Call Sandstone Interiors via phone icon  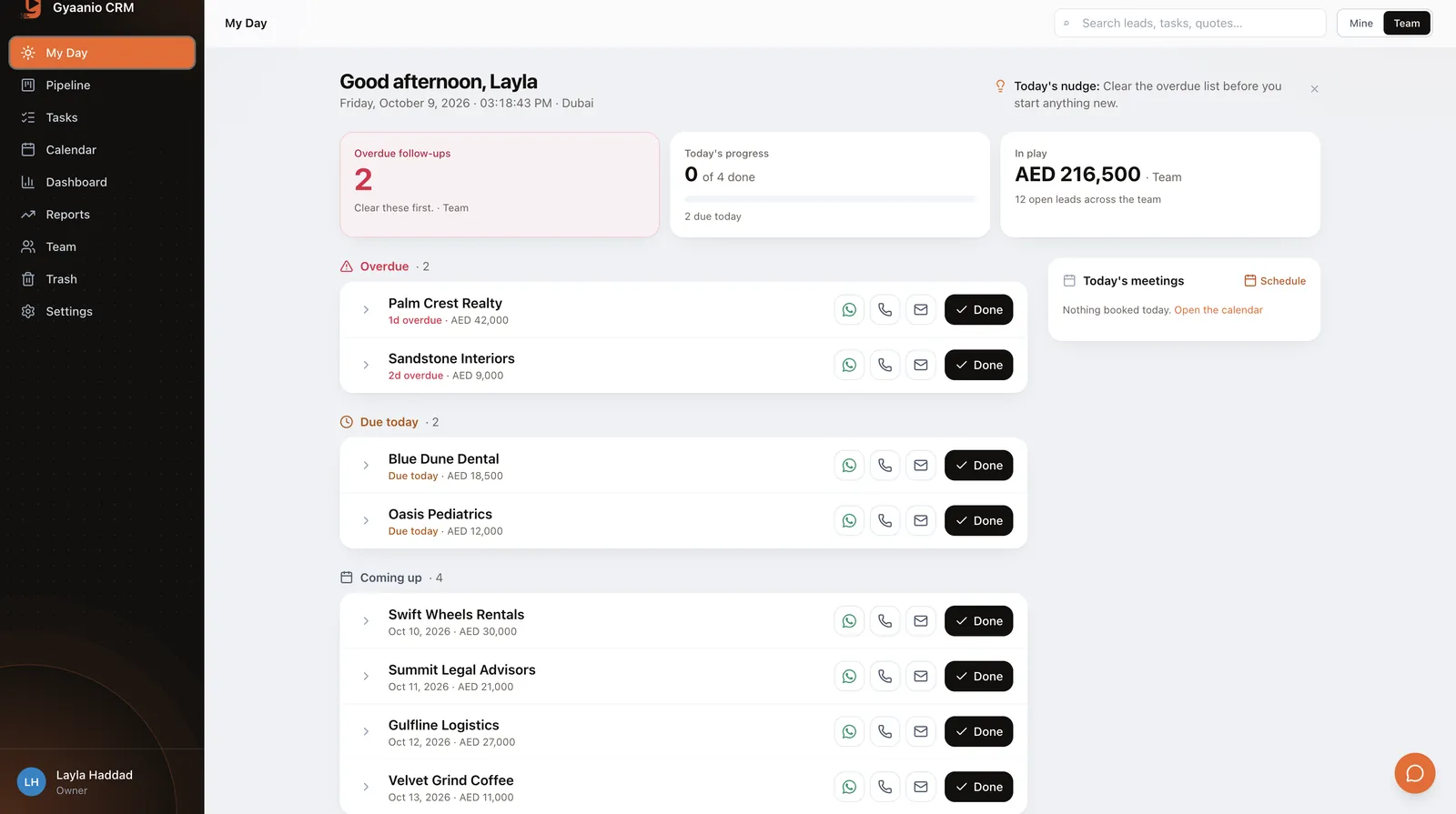pos(885,366)
